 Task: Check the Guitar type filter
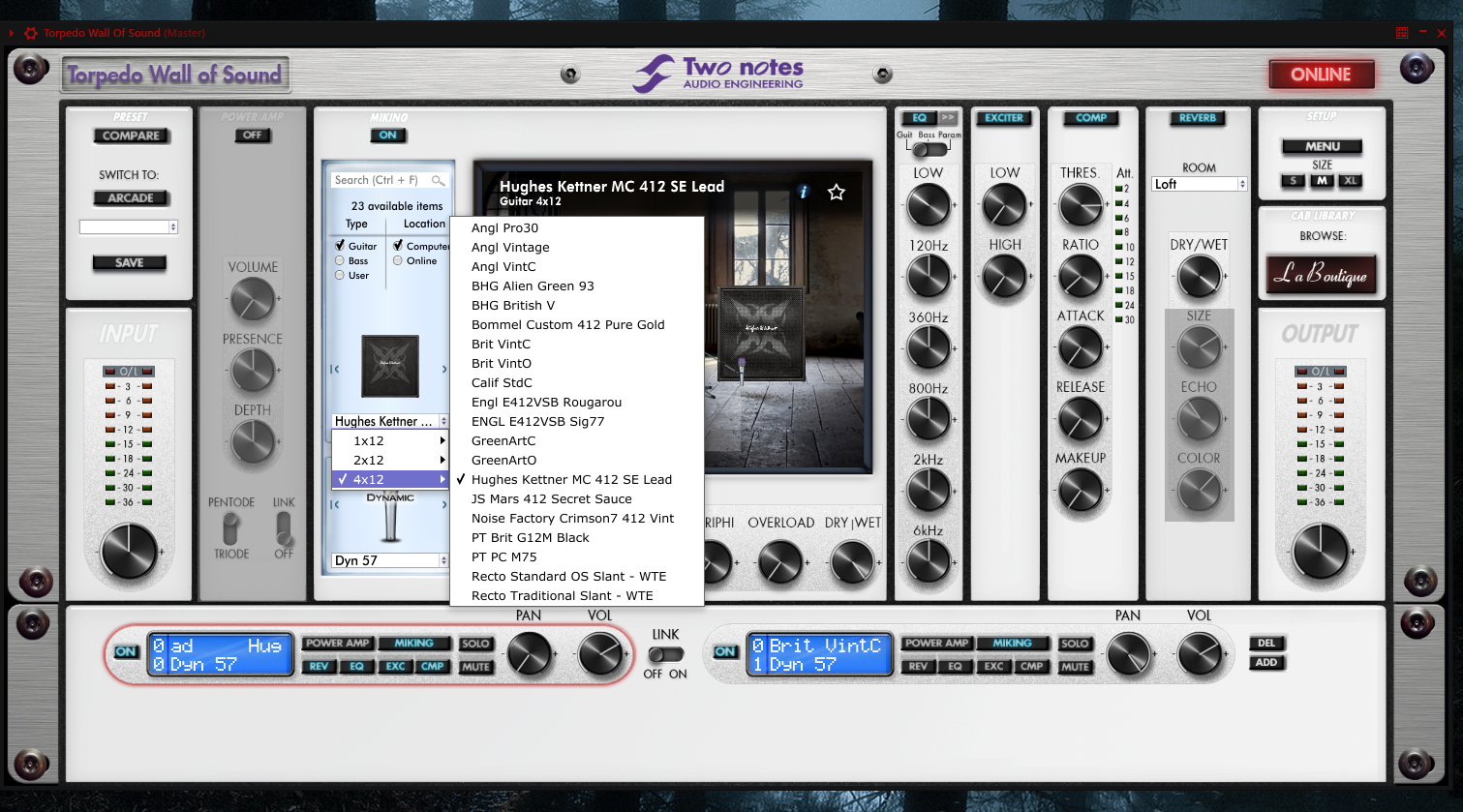340,246
